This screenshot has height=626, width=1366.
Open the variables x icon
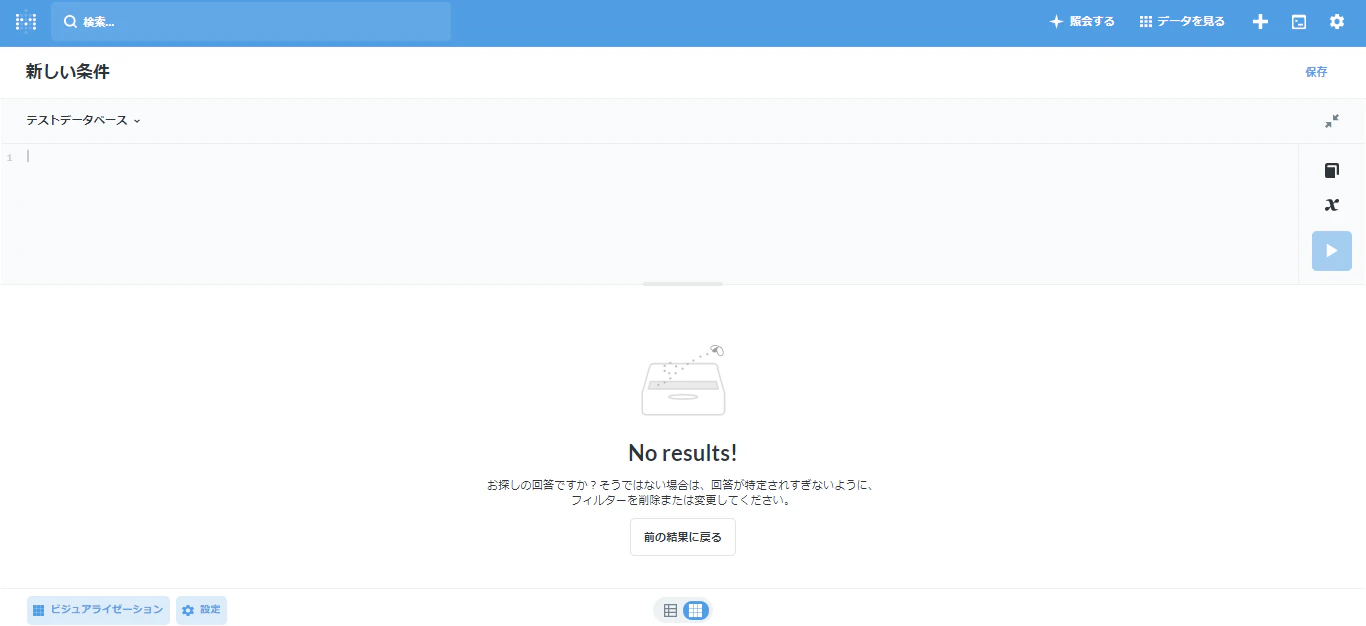[1332, 205]
